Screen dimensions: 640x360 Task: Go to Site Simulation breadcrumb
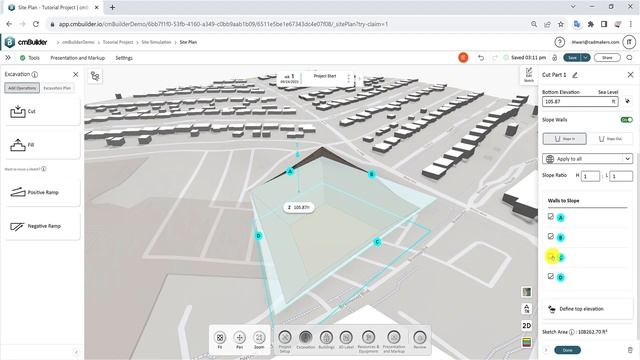pos(156,42)
